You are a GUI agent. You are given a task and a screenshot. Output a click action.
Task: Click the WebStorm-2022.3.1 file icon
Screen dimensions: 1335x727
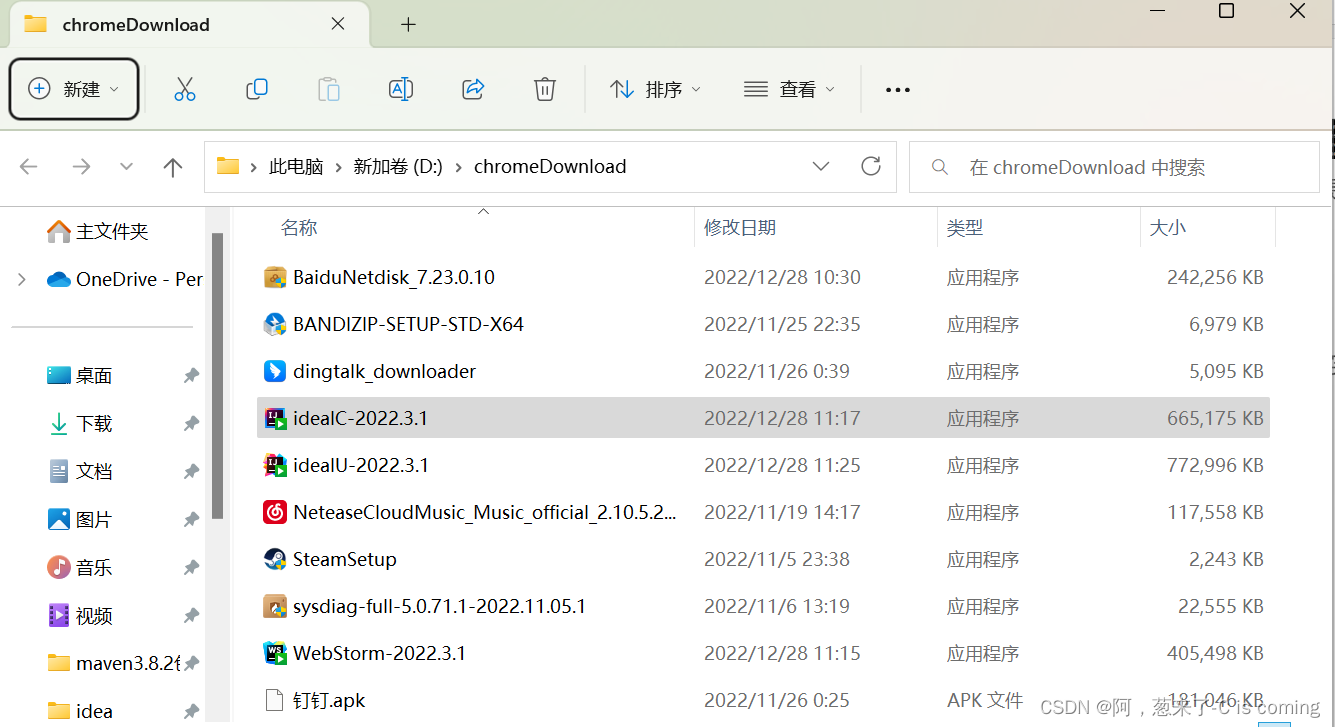click(275, 653)
